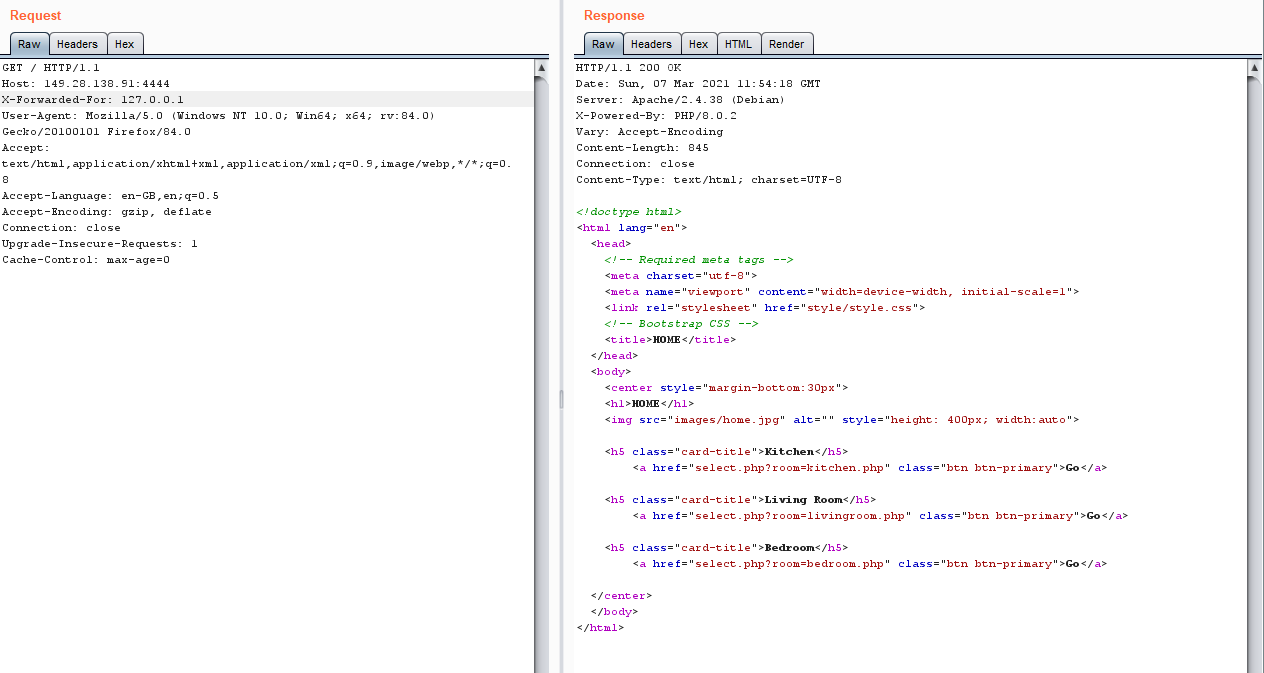
Task: Select the Response Raw tab
Action: (x=603, y=44)
